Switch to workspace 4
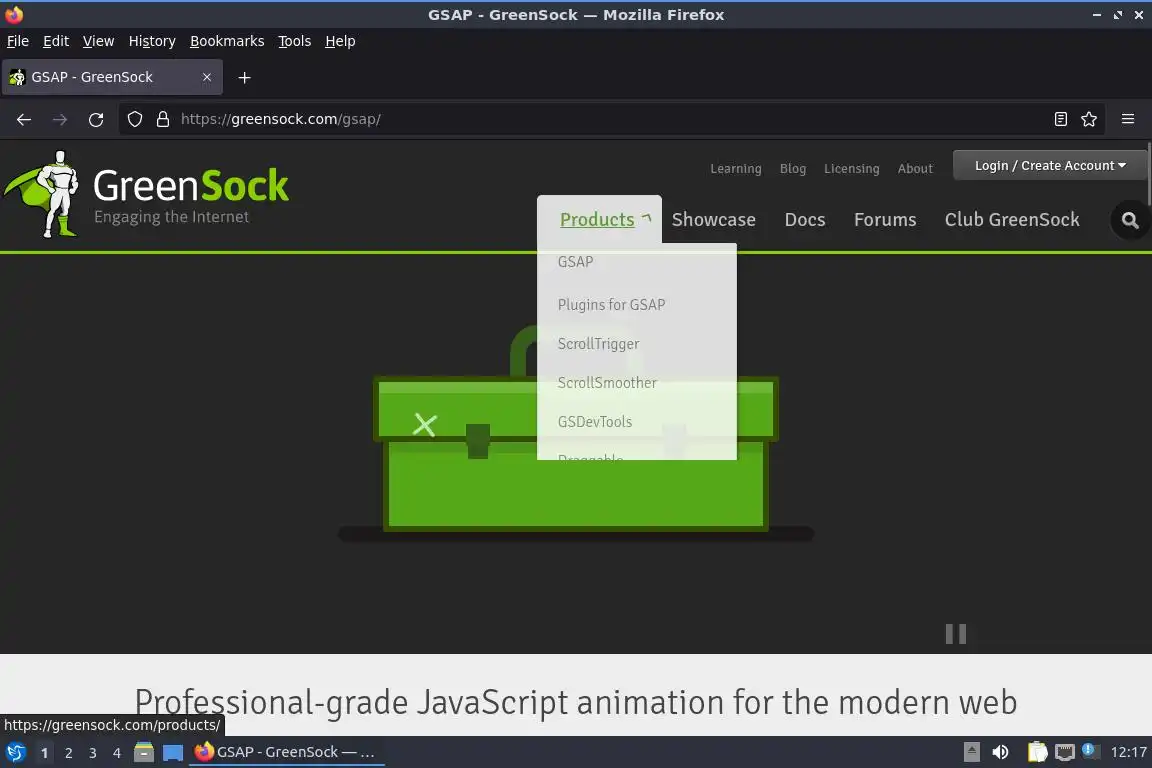This screenshot has width=1152, height=768. pos(117,753)
